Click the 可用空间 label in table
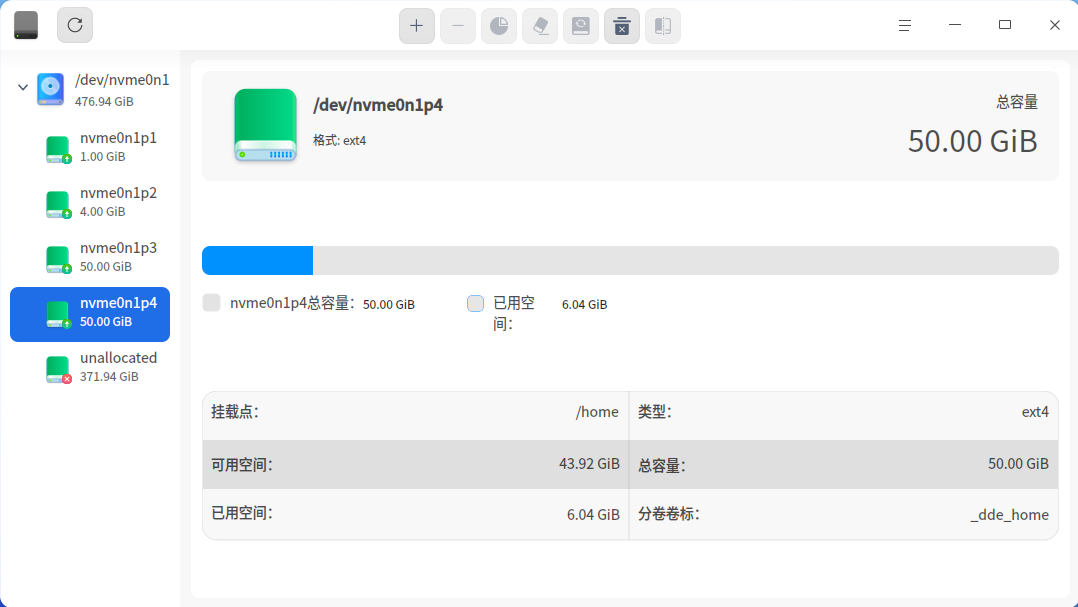Screen dimensions: 1078x607 click(x=242, y=465)
